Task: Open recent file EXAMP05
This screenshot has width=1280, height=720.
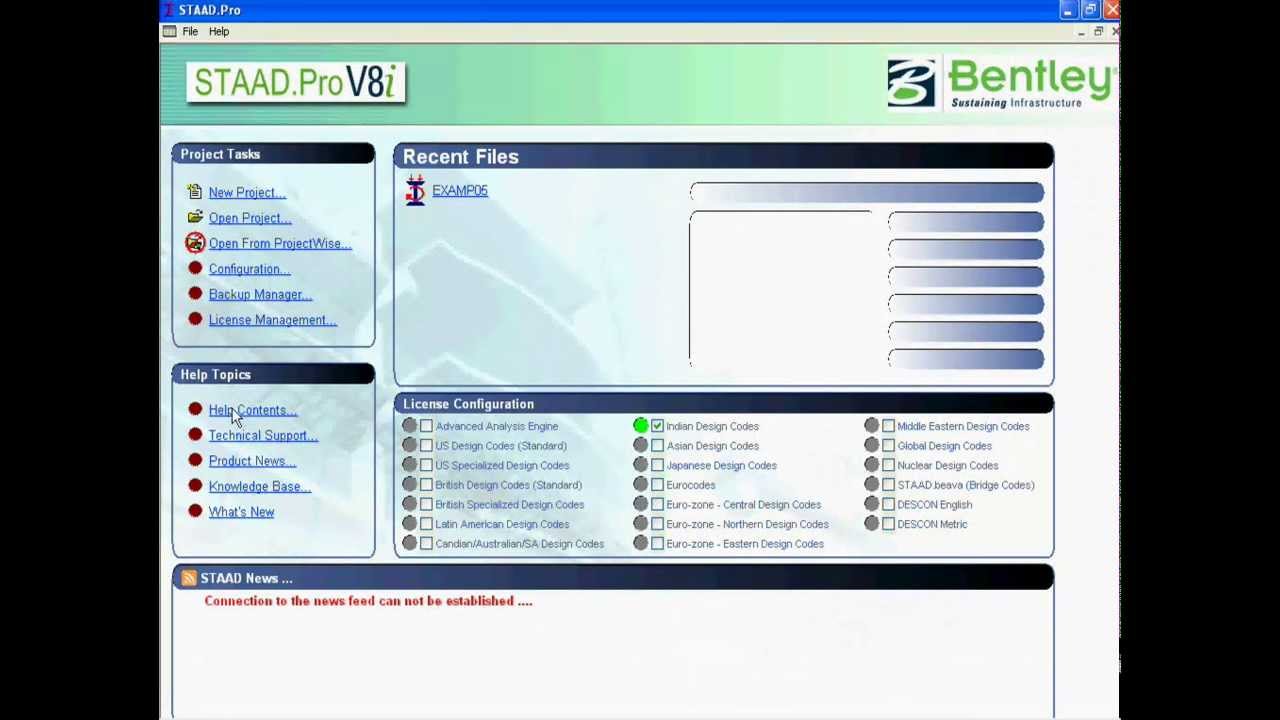Action: point(460,190)
